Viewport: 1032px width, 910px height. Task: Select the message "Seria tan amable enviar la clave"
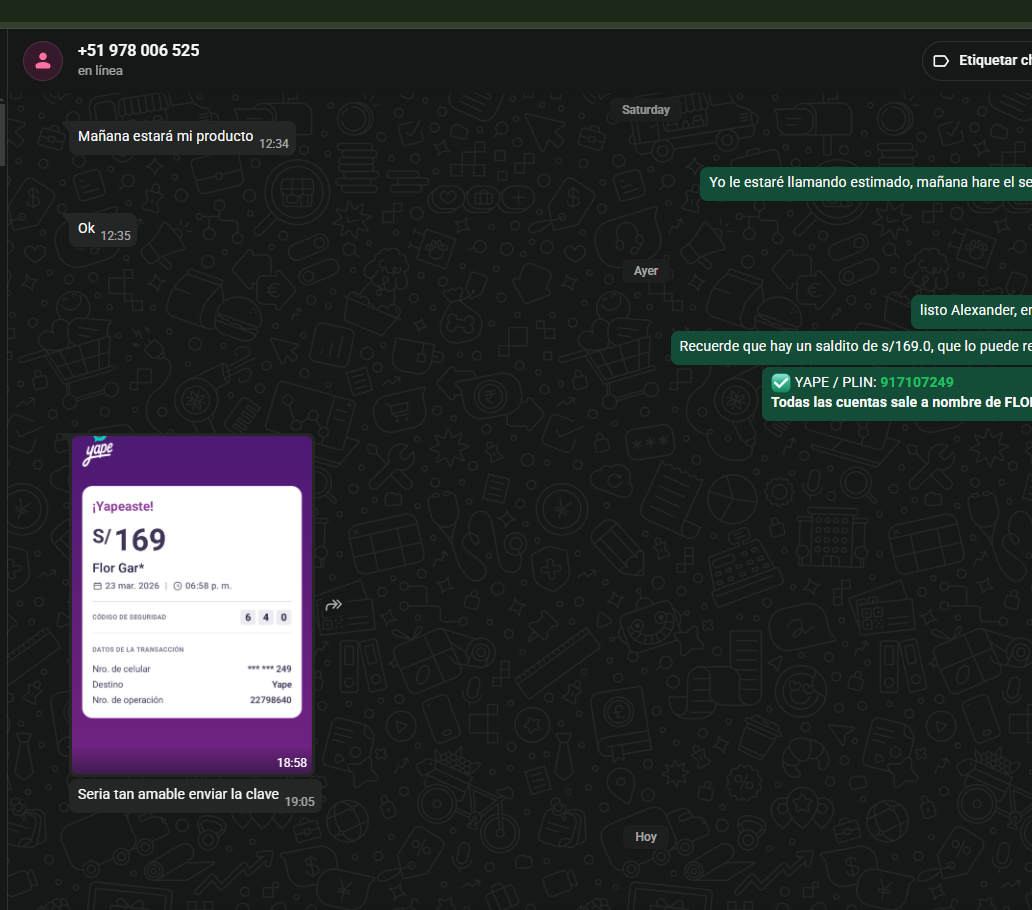pos(178,795)
